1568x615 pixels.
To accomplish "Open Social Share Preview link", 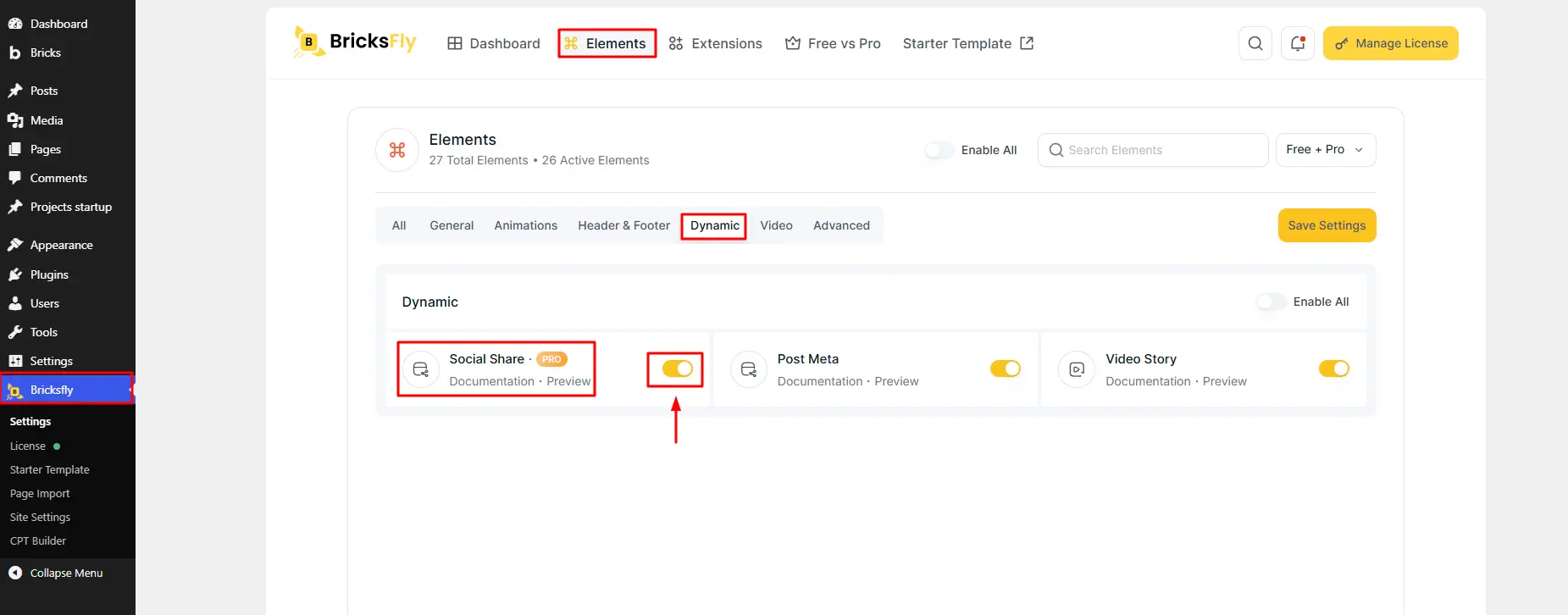I will pyautogui.click(x=568, y=381).
